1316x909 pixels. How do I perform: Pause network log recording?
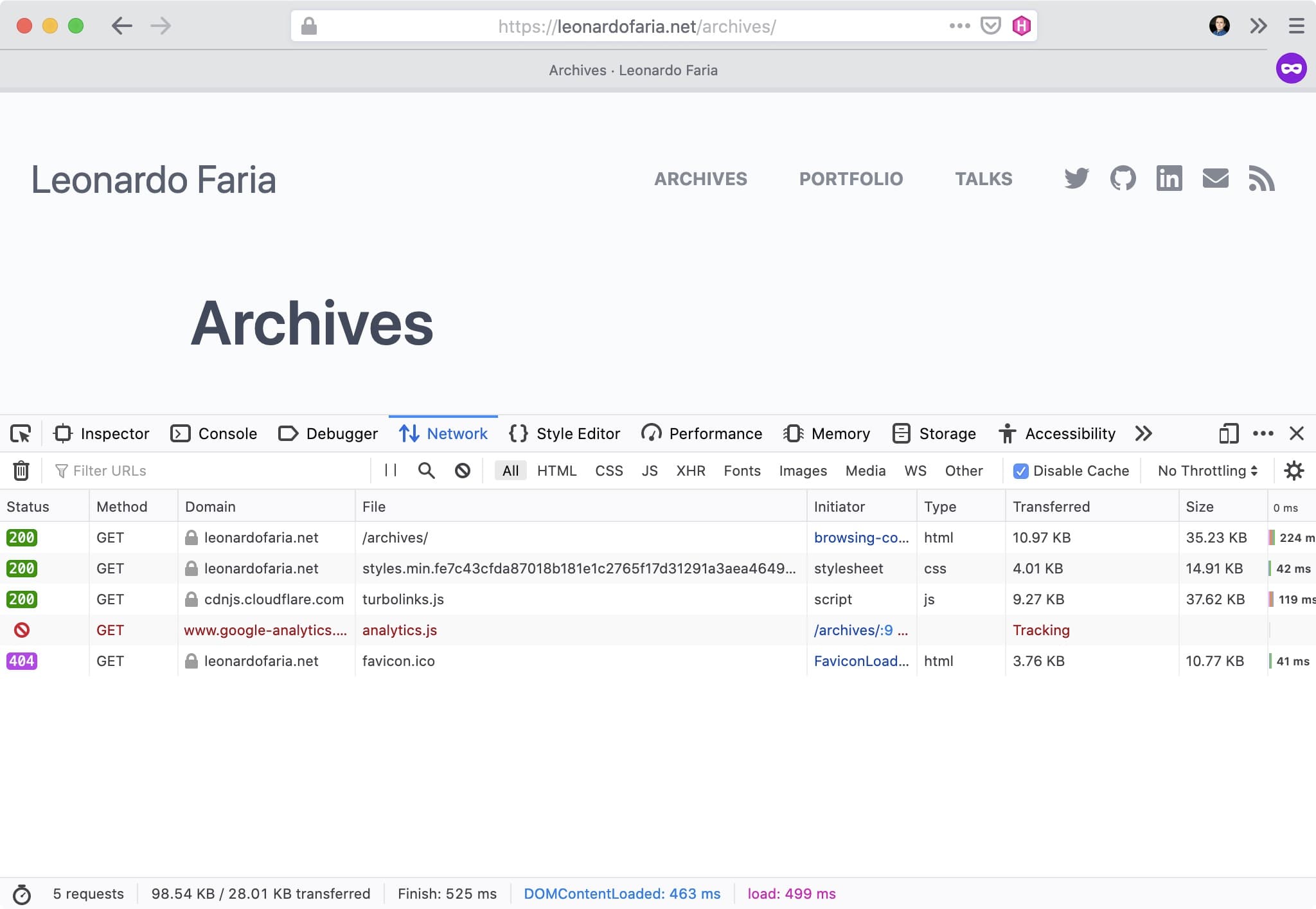390,471
